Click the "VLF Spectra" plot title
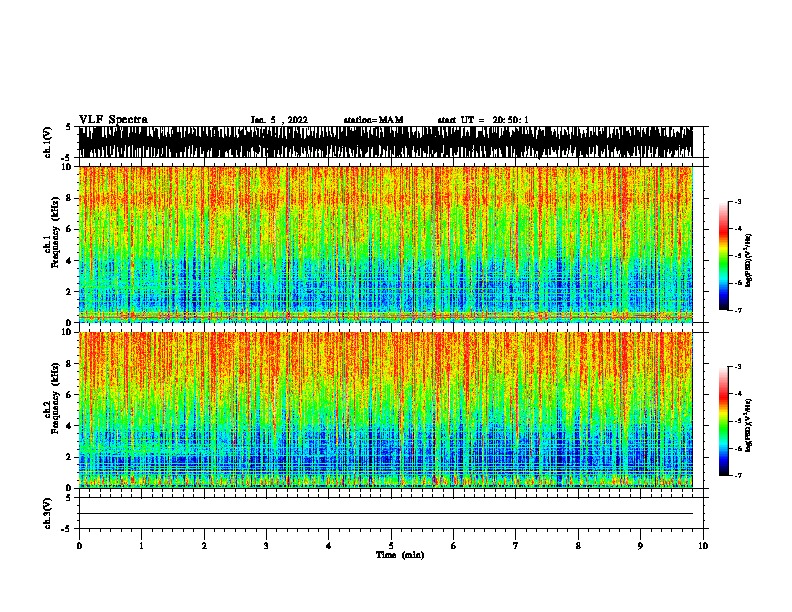The width and height of the screenshot is (792, 612). pos(113,120)
